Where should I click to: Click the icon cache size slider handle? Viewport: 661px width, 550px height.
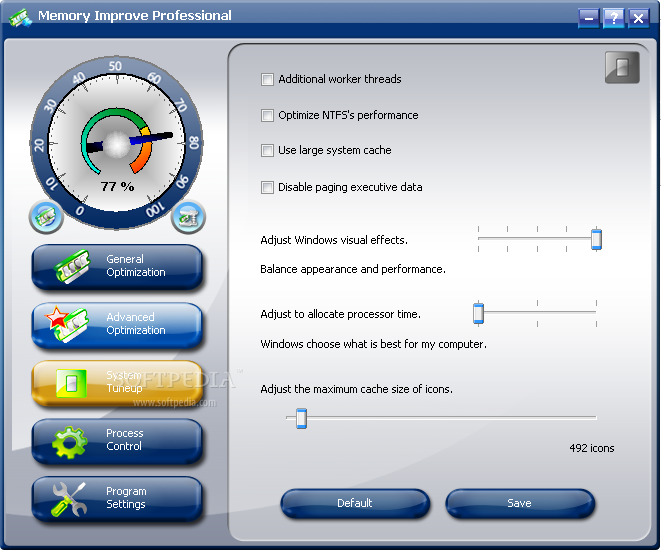pyautogui.click(x=301, y=418)
